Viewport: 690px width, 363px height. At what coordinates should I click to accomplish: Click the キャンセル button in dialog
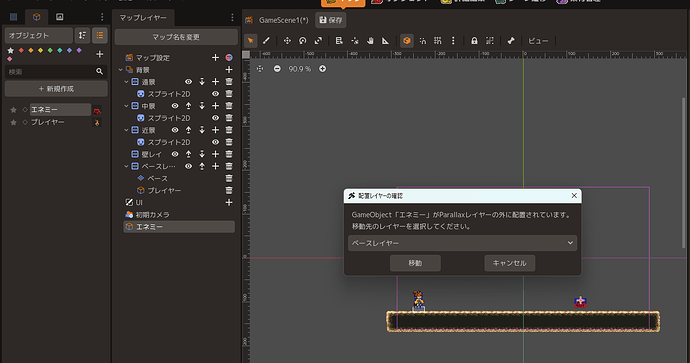[x=510, y=263]
